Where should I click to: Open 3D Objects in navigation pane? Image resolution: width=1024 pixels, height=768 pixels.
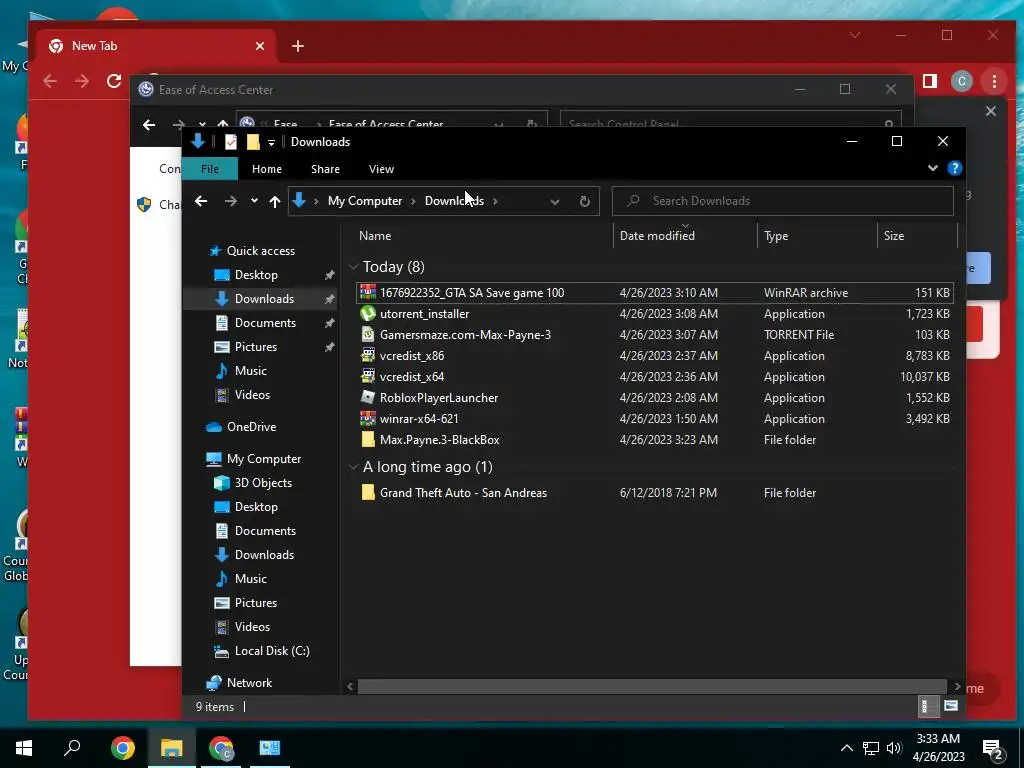[263, 483]
